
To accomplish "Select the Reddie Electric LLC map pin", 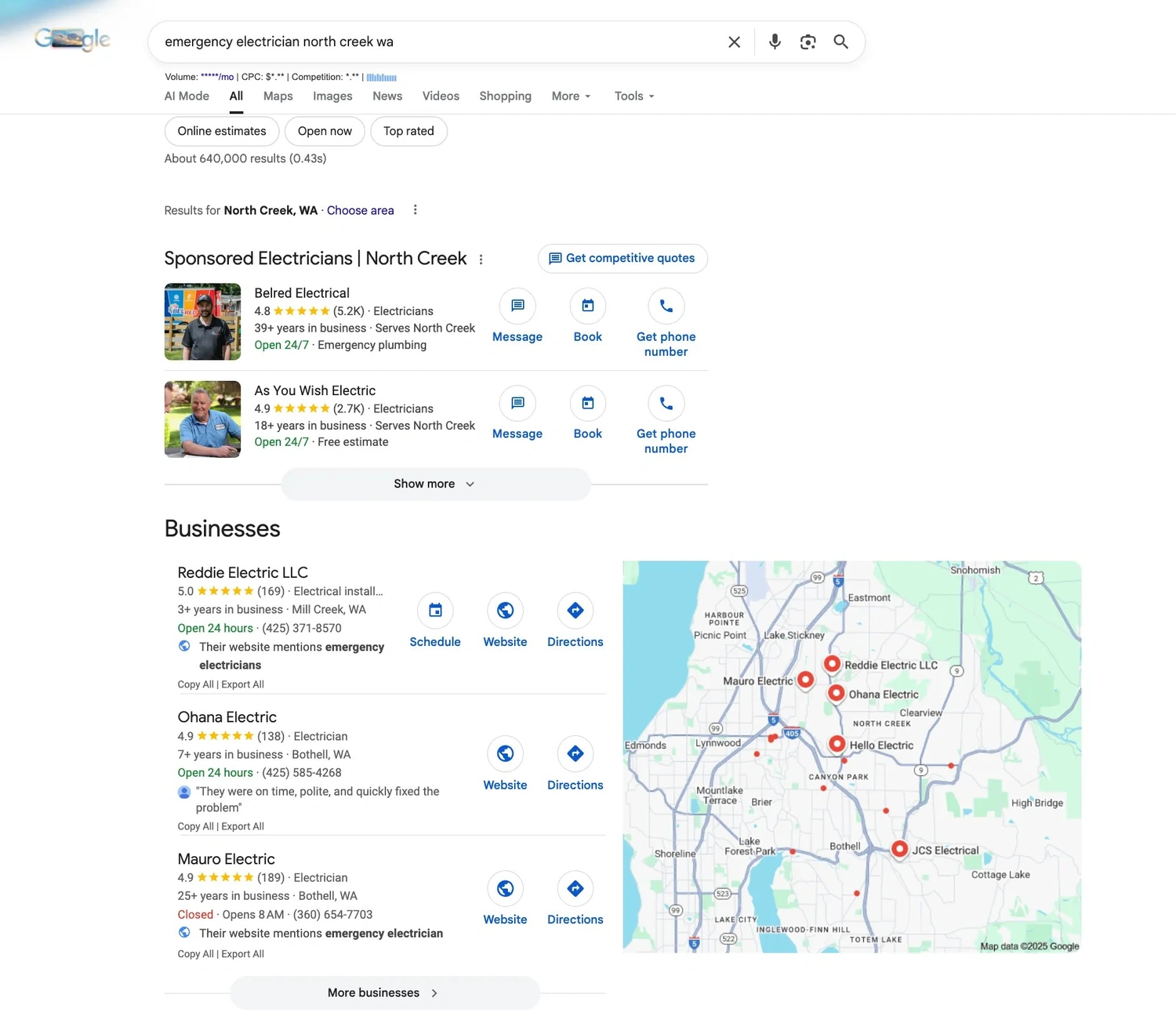I will coord(832,665).
